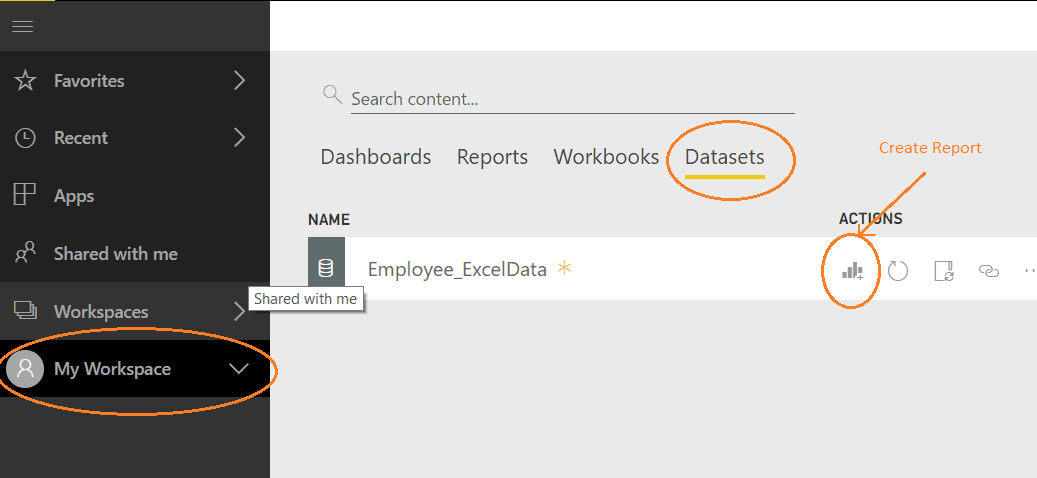
Task: Sort by the NAME column header
Action: coord(329,219)
